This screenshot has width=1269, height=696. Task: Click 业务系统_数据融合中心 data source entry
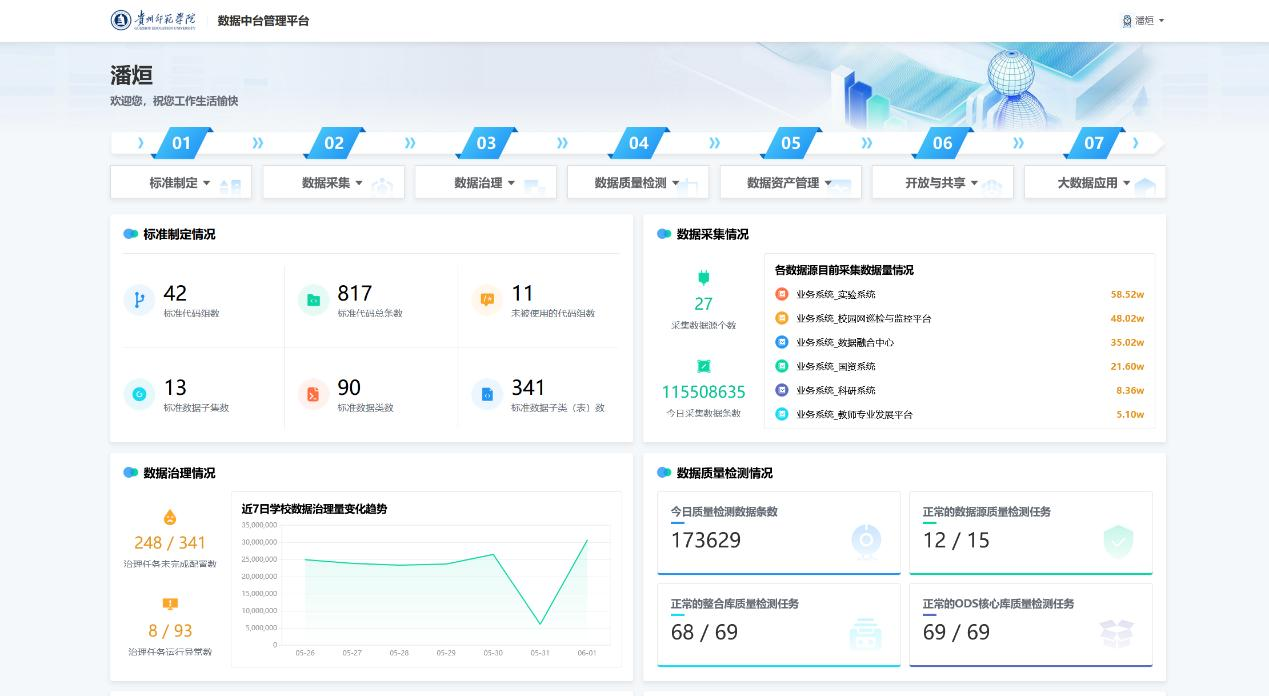click(844, 342)
